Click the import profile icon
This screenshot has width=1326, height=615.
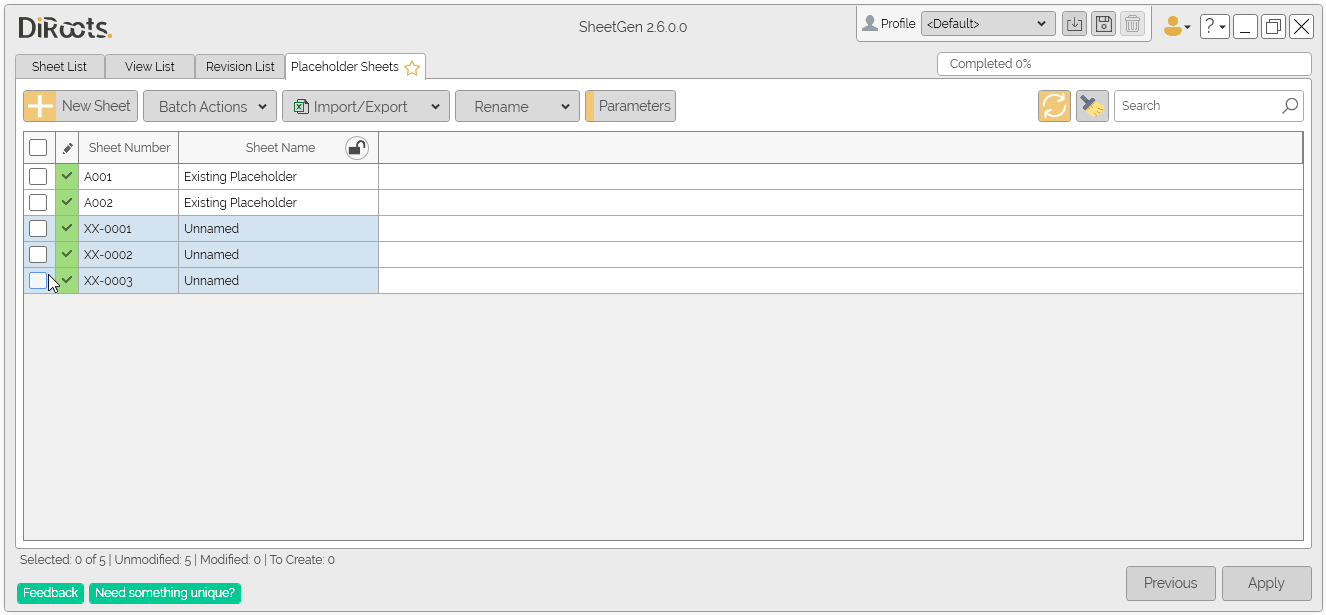(1074, 25)
